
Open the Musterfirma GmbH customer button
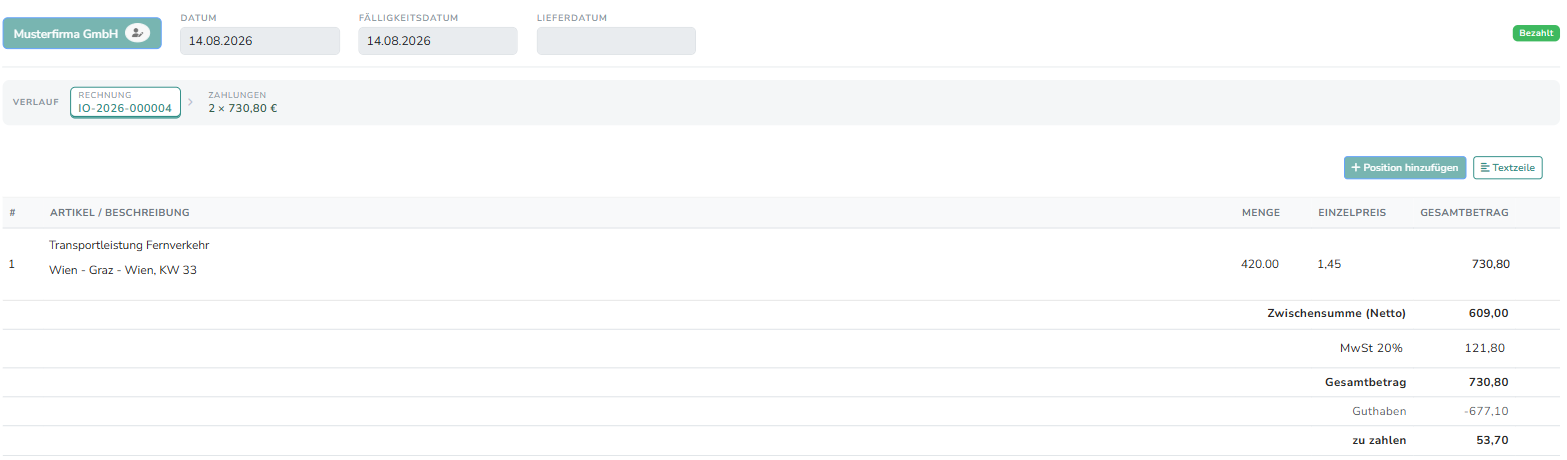coord(82,33)
